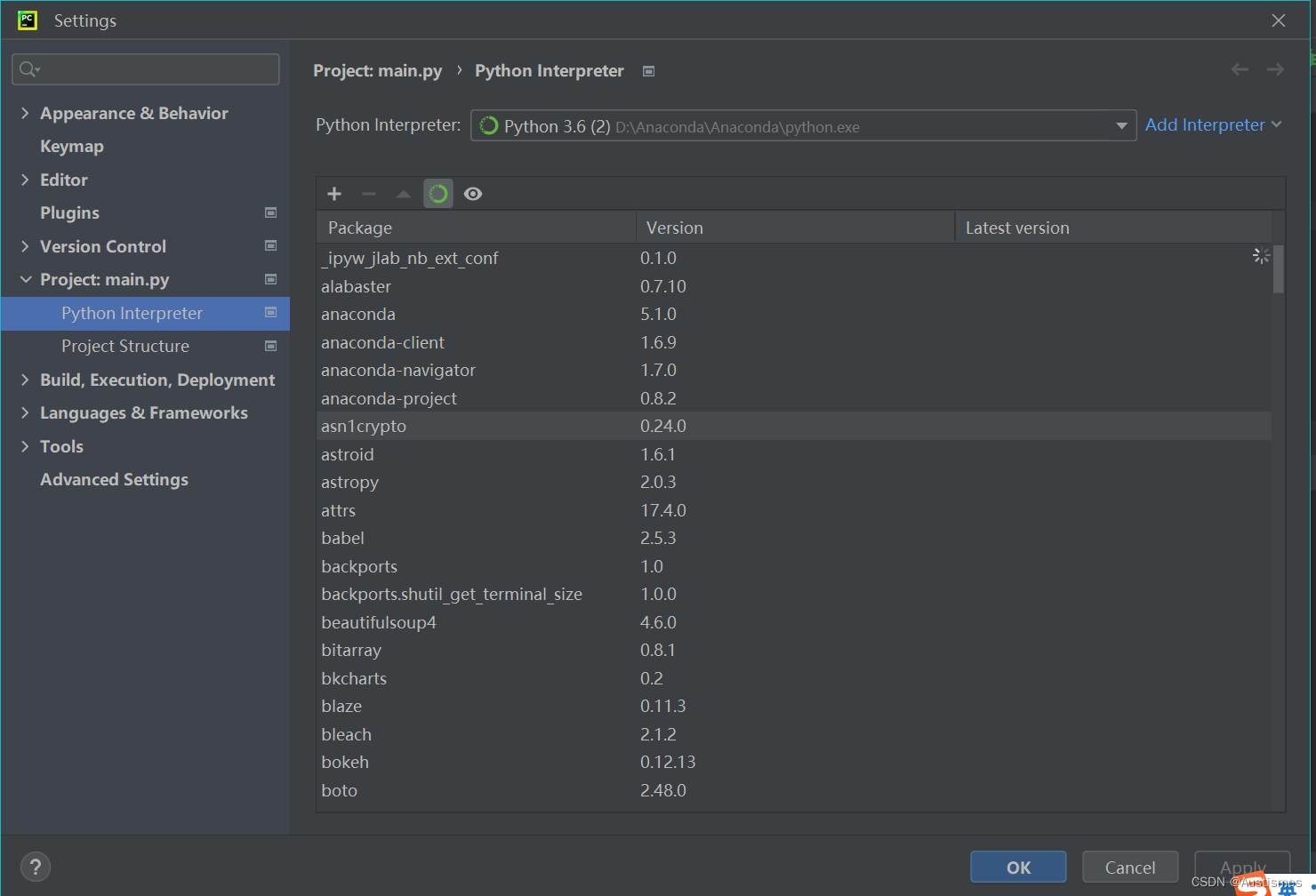Expand the Tools section
Viewport: 1316px width, 896px height.
click(25, 446)
